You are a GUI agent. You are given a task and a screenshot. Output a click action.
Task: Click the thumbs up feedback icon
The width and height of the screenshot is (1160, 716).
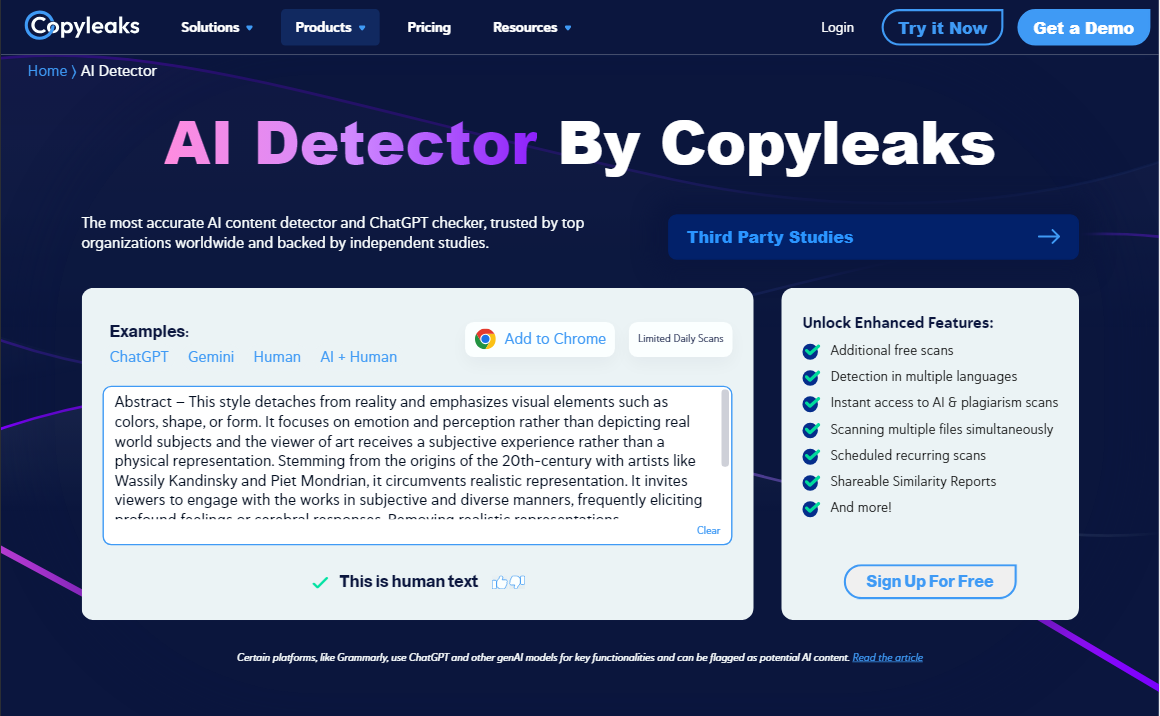pyautogui.click(x=500, y=582)
